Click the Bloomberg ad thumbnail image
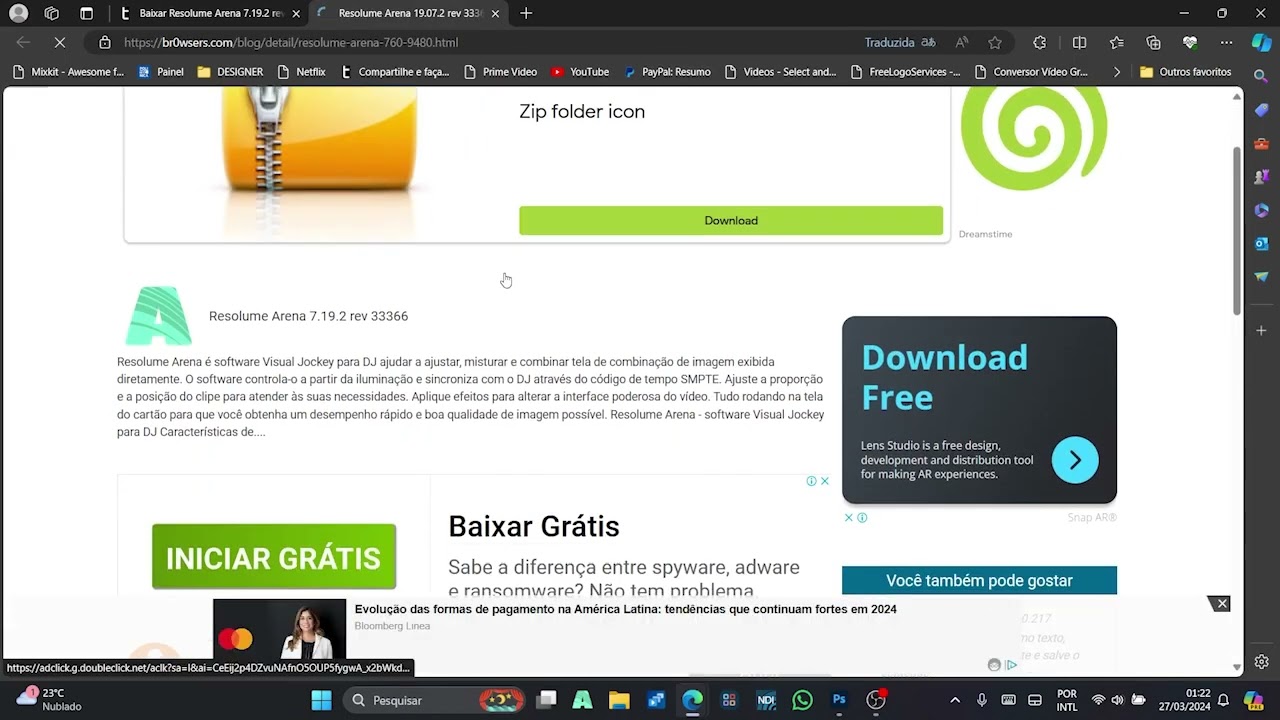 279,628
